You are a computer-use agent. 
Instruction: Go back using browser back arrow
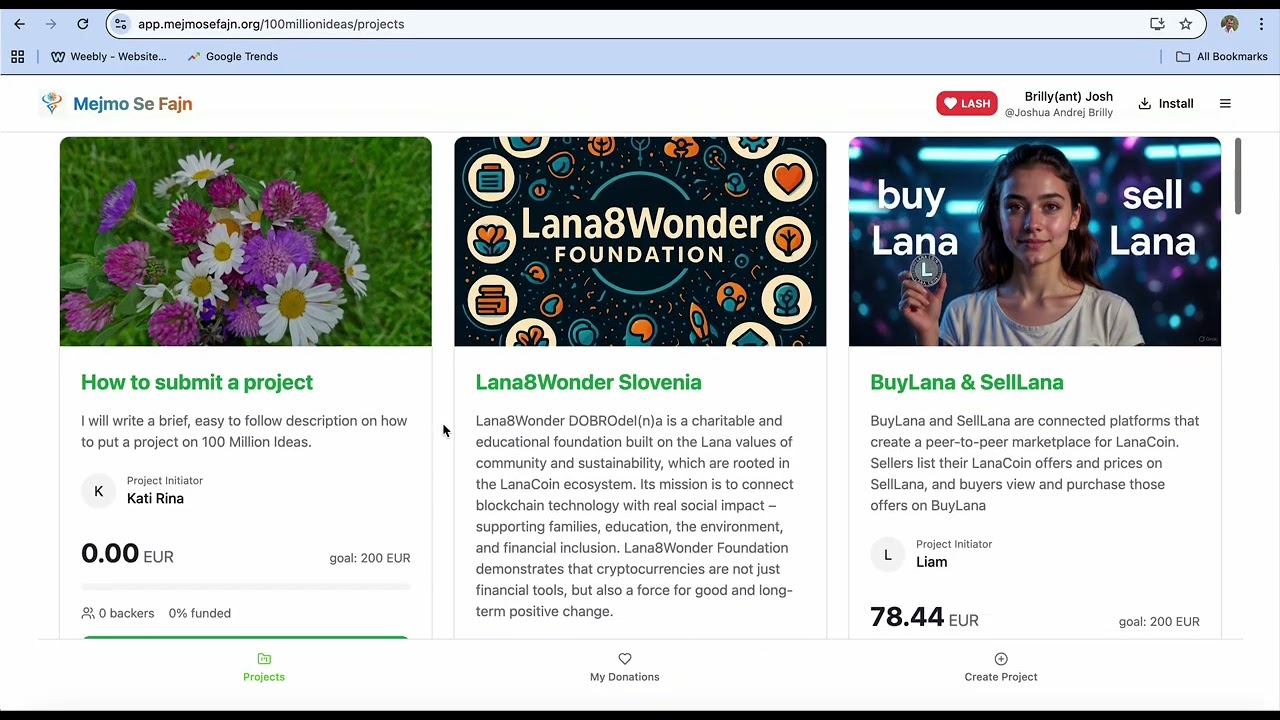coord(19,24)
